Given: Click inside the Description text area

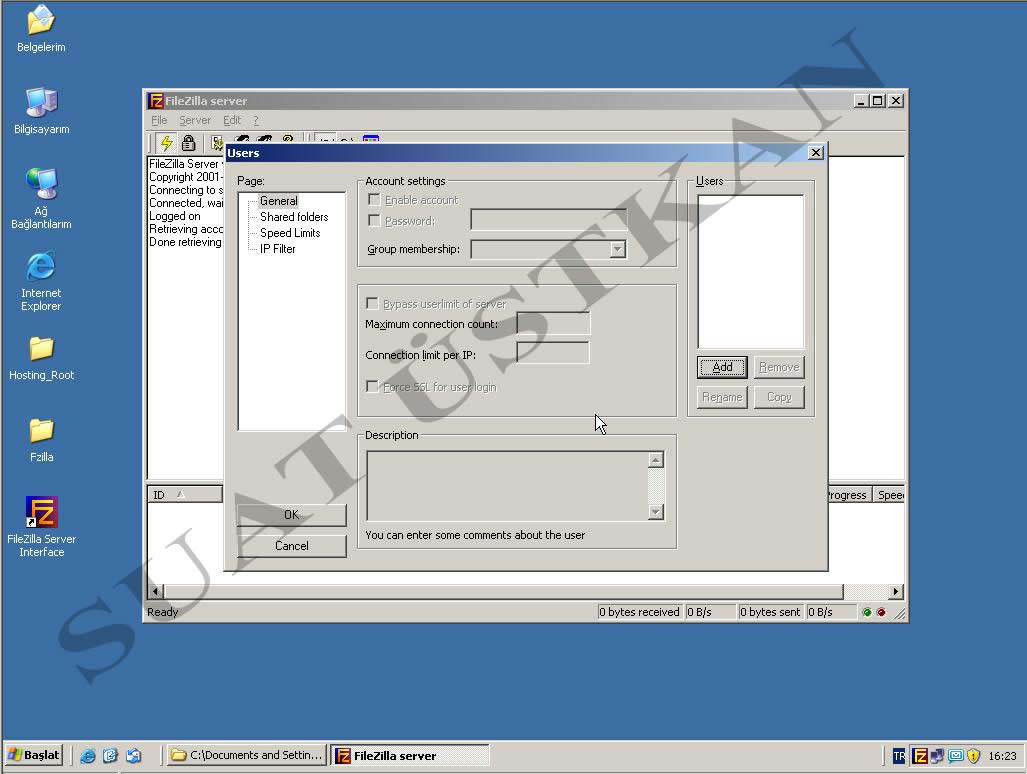Looking at the screenshot, I should pyautogui.click(x=508, y=486).
